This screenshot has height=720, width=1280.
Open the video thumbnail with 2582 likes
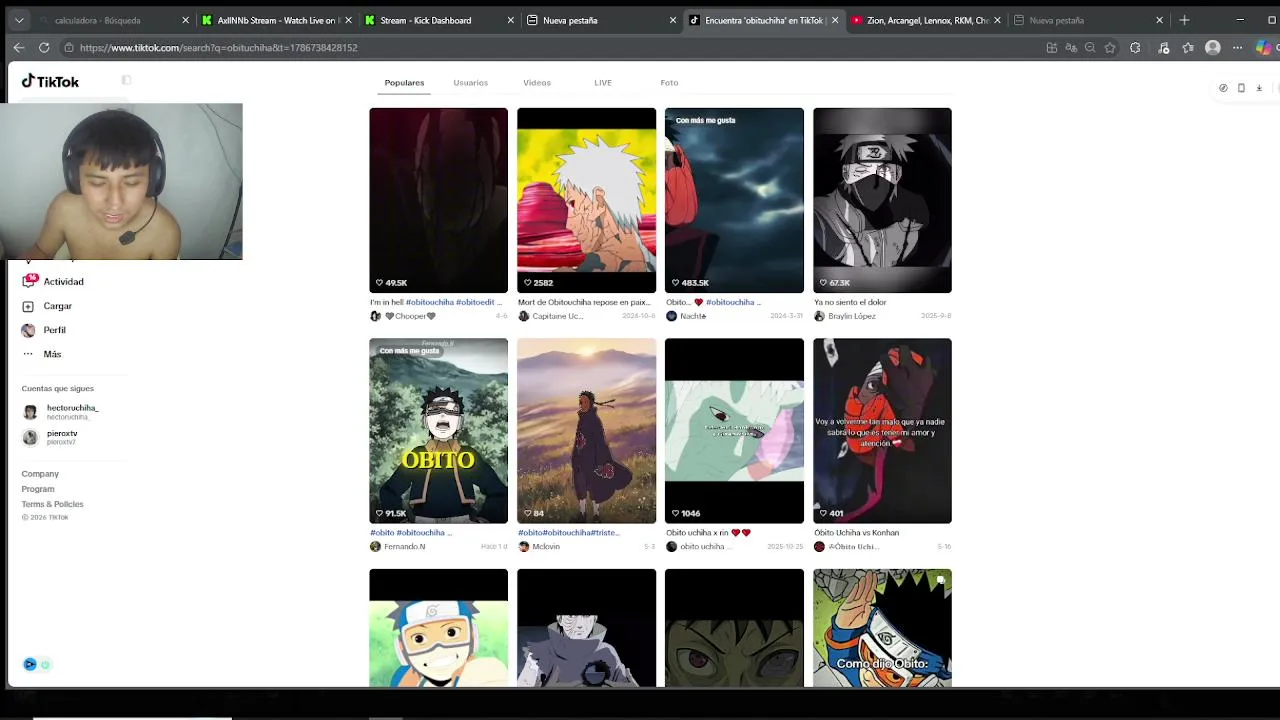[x=586, y=200]
